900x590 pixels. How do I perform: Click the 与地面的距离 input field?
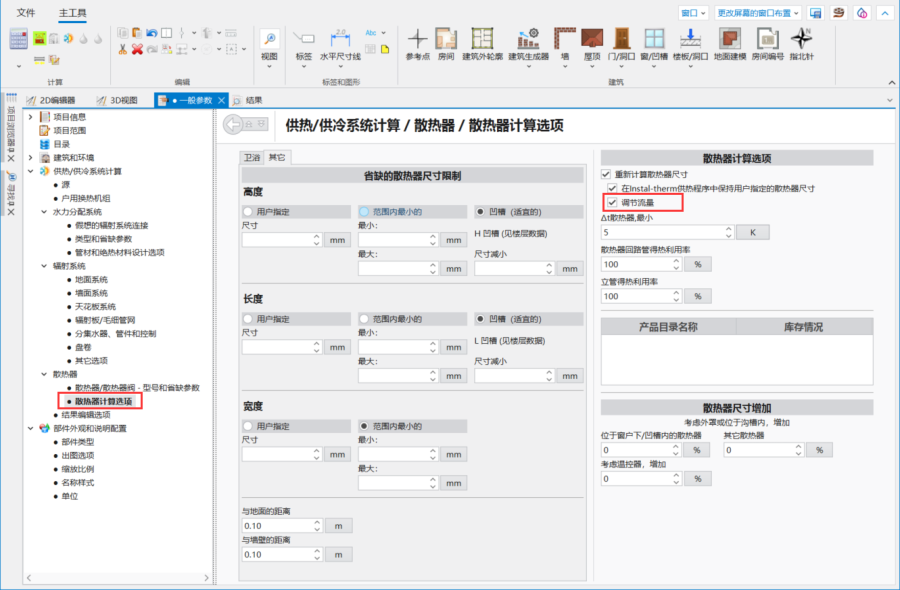(x=277, y=526)
